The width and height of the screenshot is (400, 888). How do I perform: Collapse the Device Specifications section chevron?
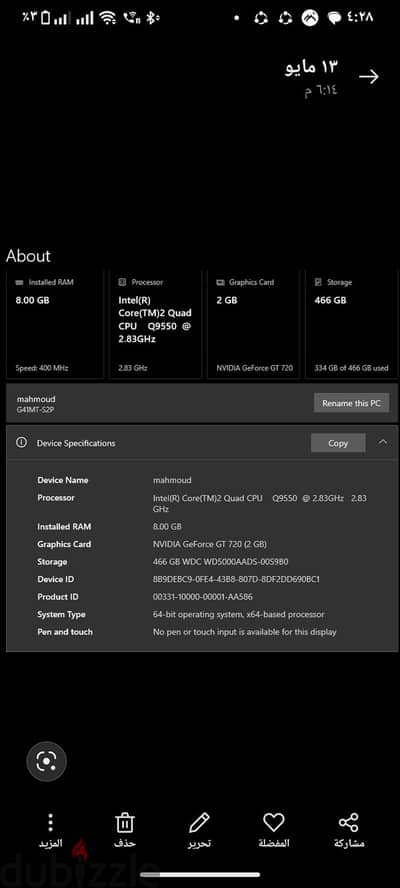383,442
